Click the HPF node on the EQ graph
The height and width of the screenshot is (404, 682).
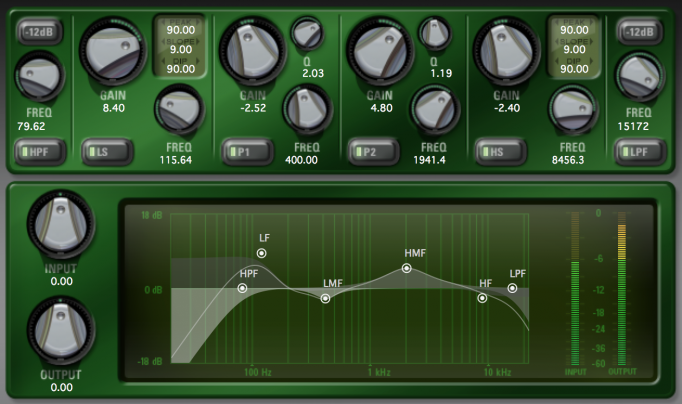click(x=242, y=288)
